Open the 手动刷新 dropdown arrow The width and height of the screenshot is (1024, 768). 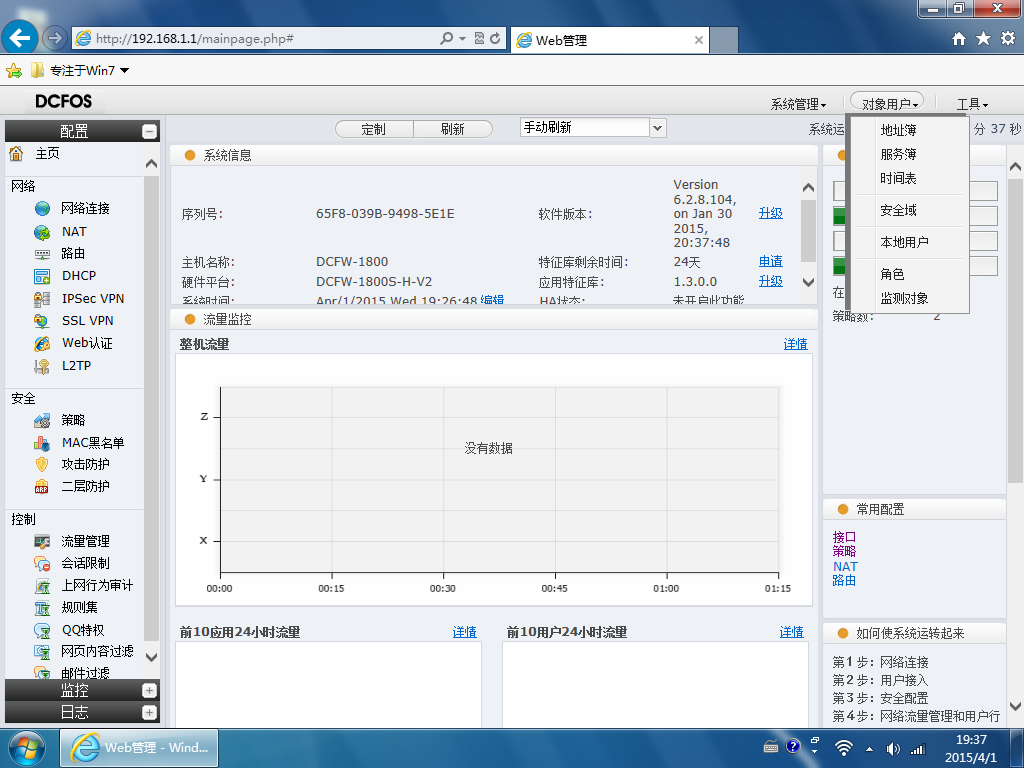tap(658, 128)
